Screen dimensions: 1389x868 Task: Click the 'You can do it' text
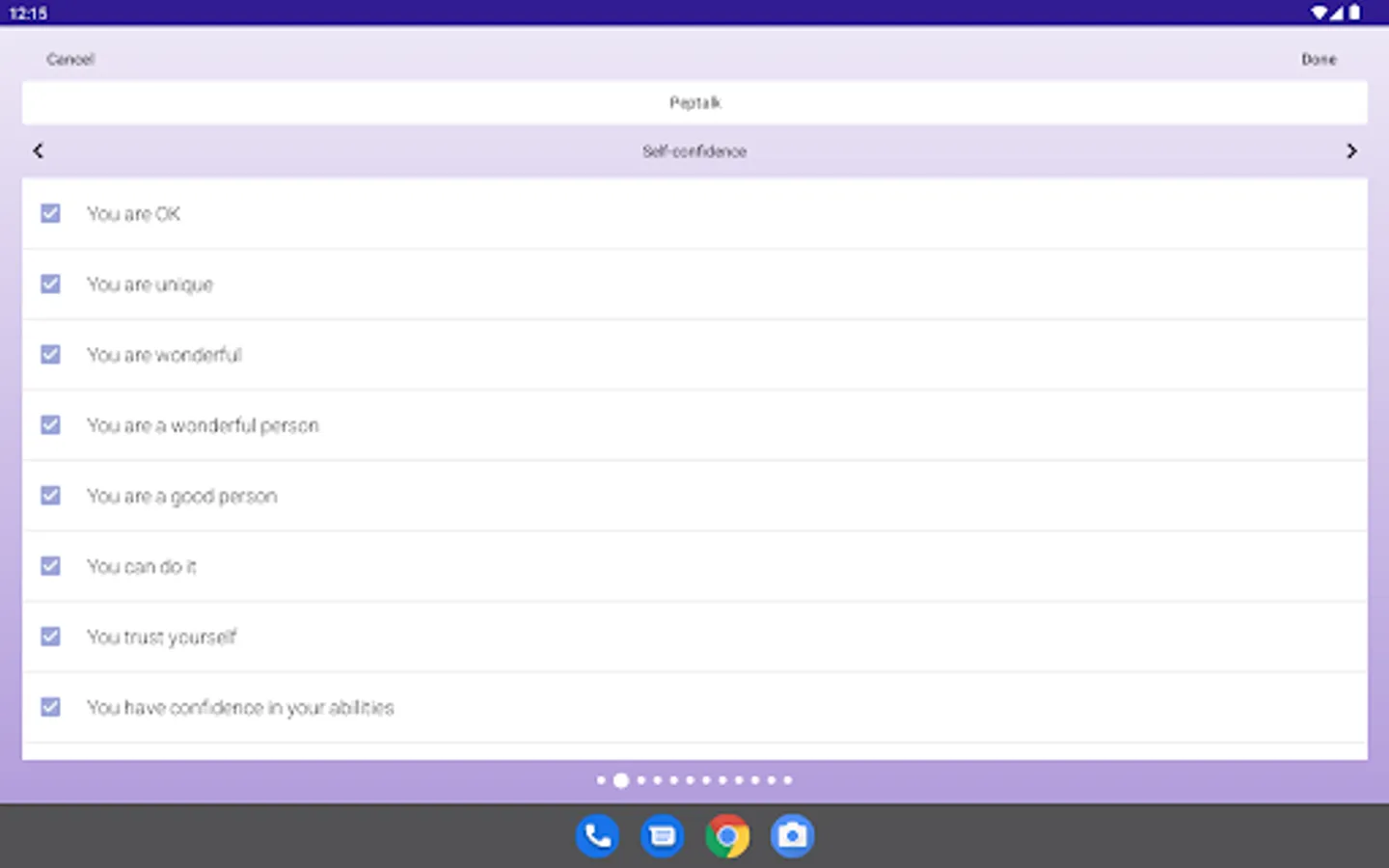(142, 566)
